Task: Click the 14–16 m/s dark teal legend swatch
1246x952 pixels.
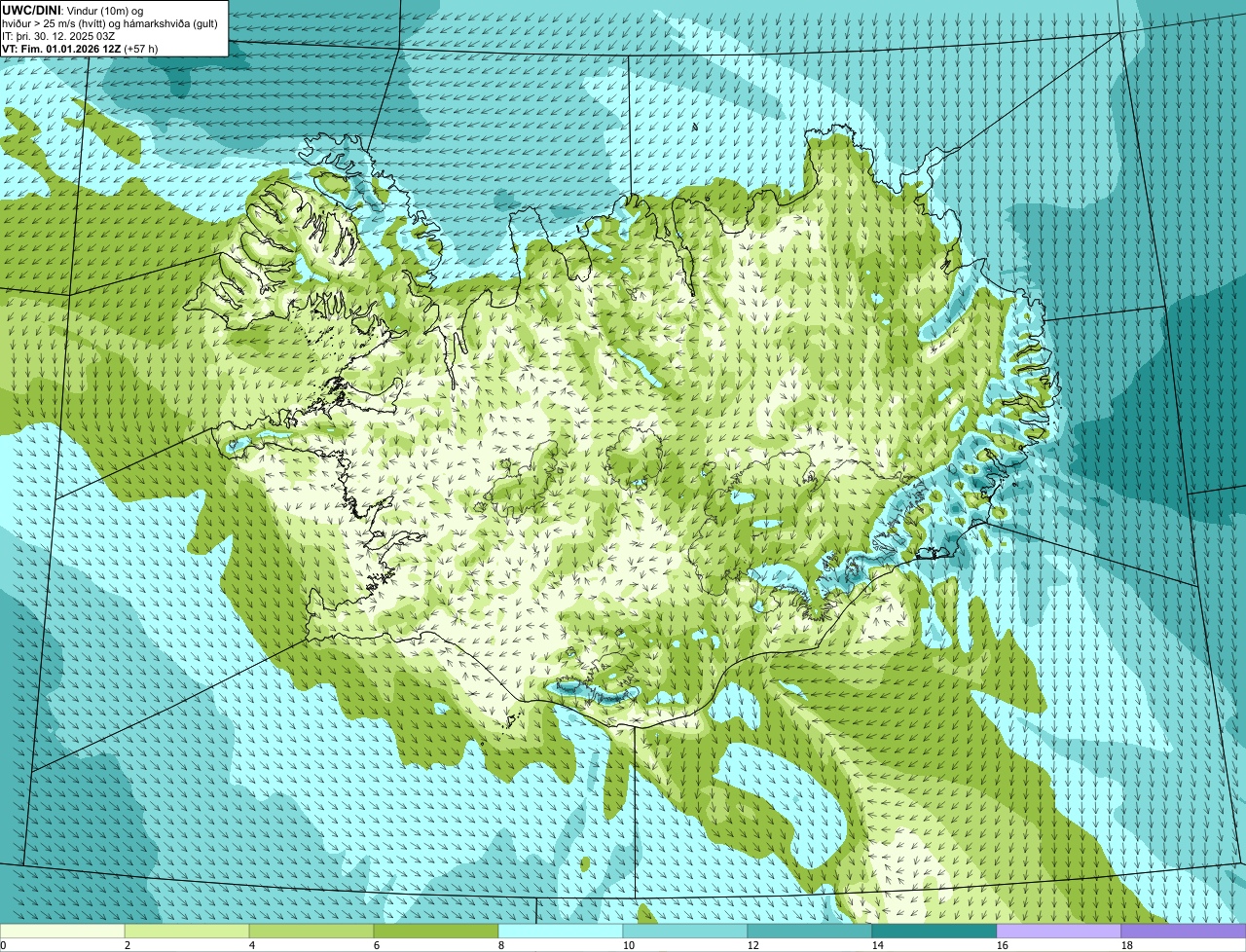Action: pyautogui.click(x=934, y=931)
